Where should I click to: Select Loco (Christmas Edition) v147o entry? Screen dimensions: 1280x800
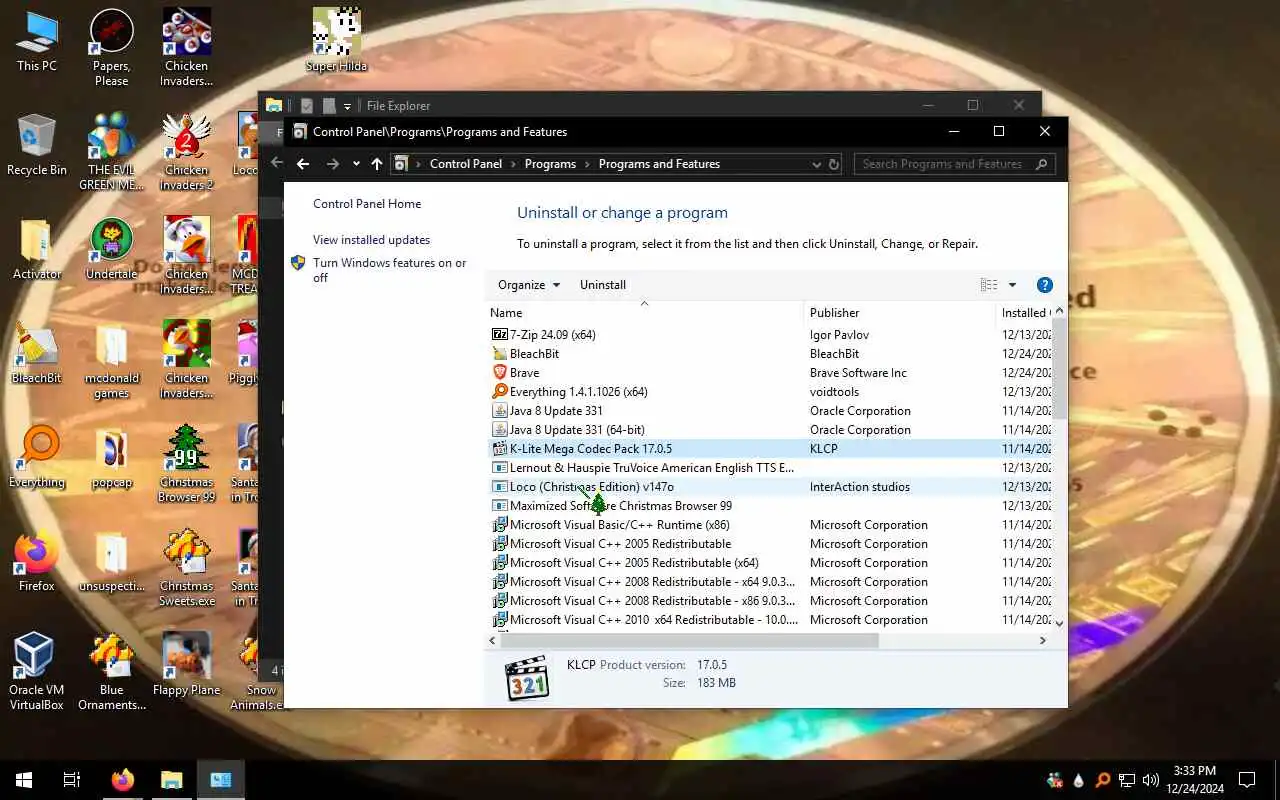pos(770,487)
